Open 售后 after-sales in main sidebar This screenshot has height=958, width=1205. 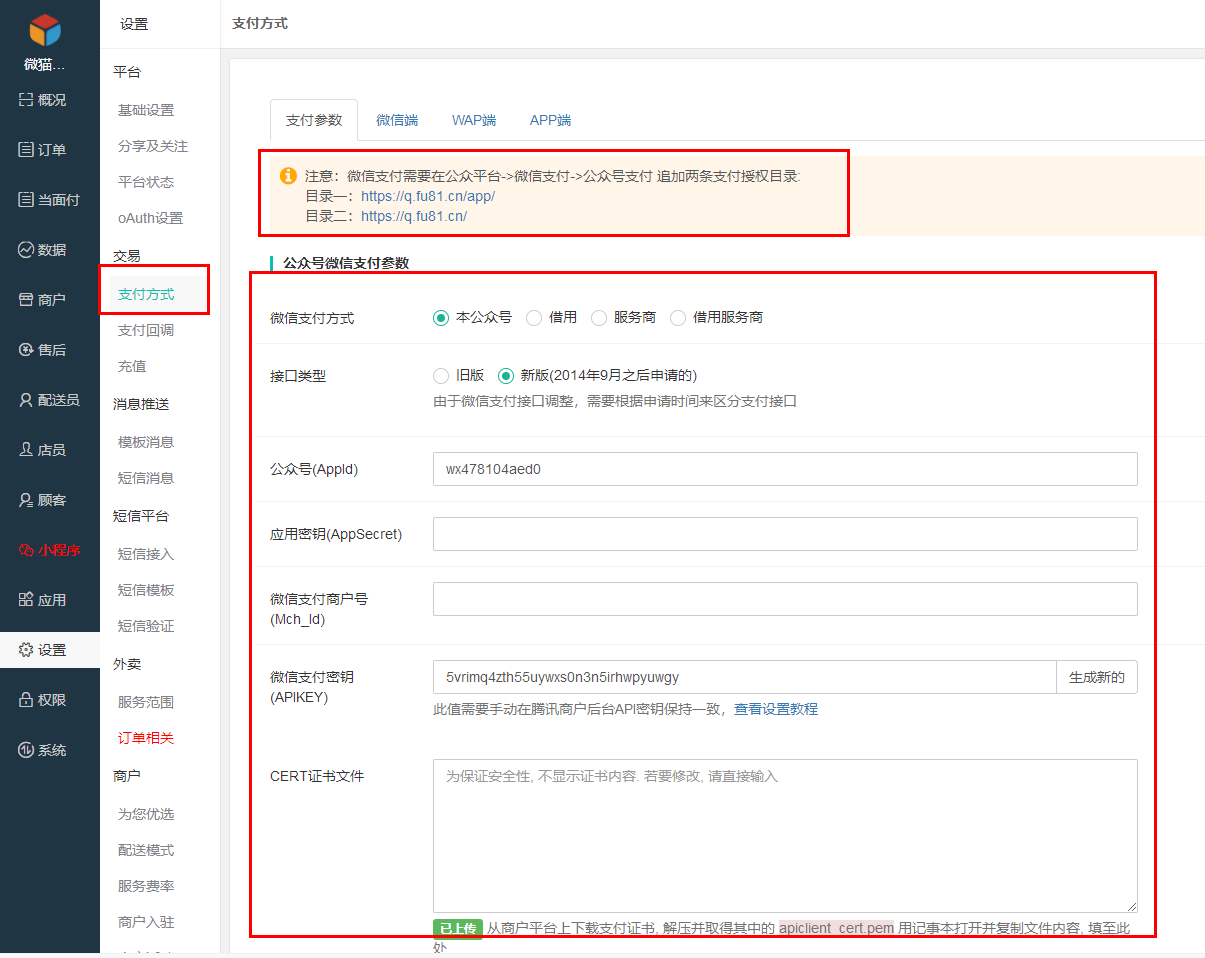42,350
